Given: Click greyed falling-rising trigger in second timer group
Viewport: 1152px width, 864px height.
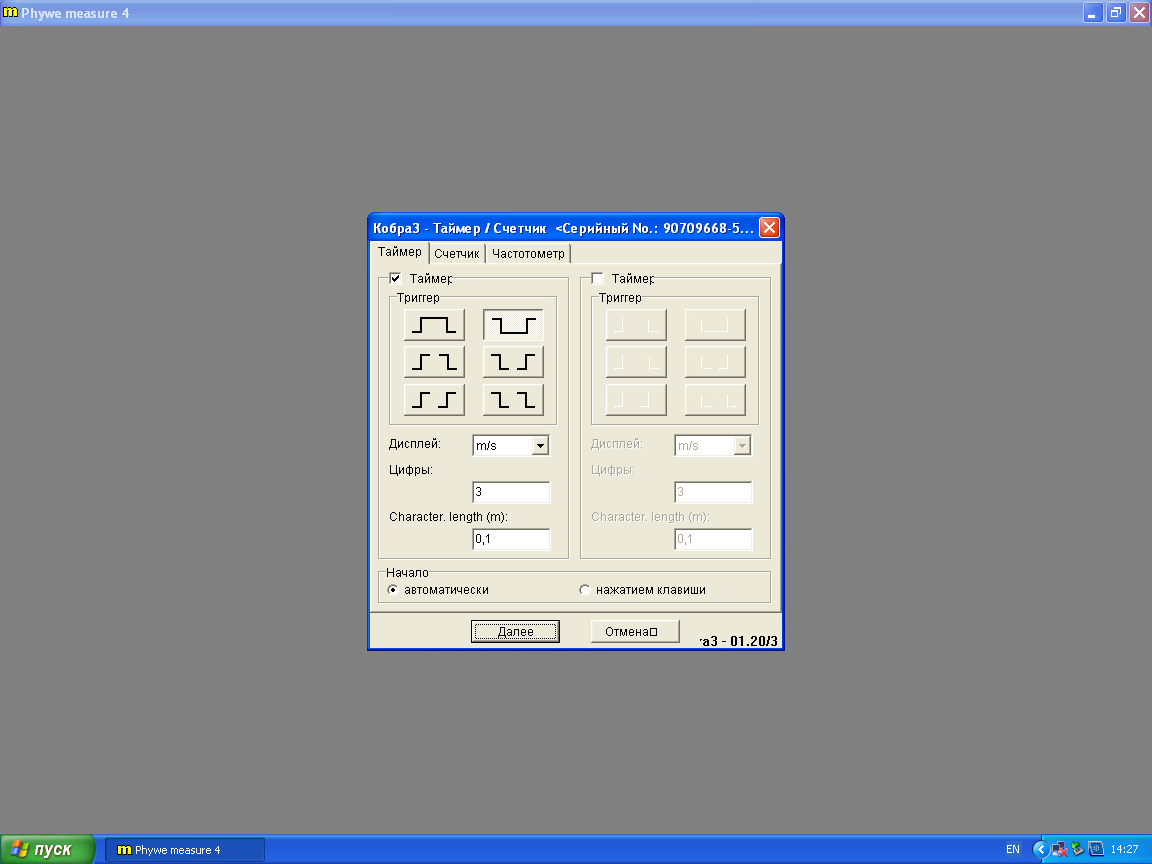Looking at the screenshot, I should [x=715, y=361].
